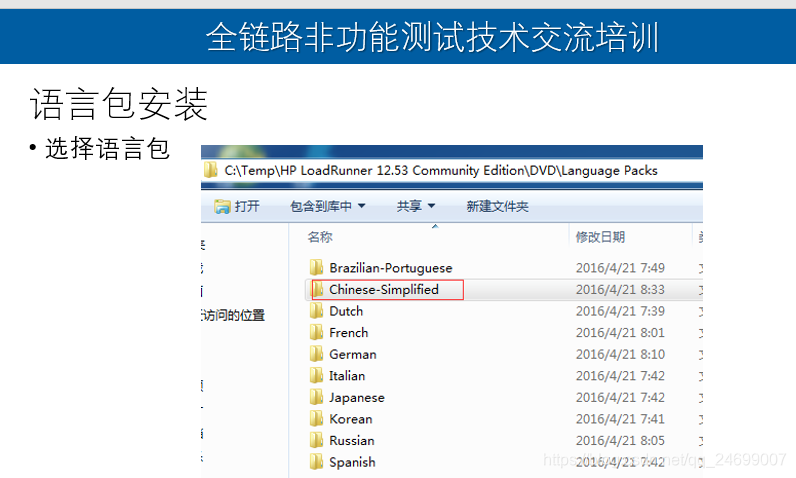Click date 2016/4/21 7:41
The width and height of the screenshot is (796, 478).
(620, 419)
